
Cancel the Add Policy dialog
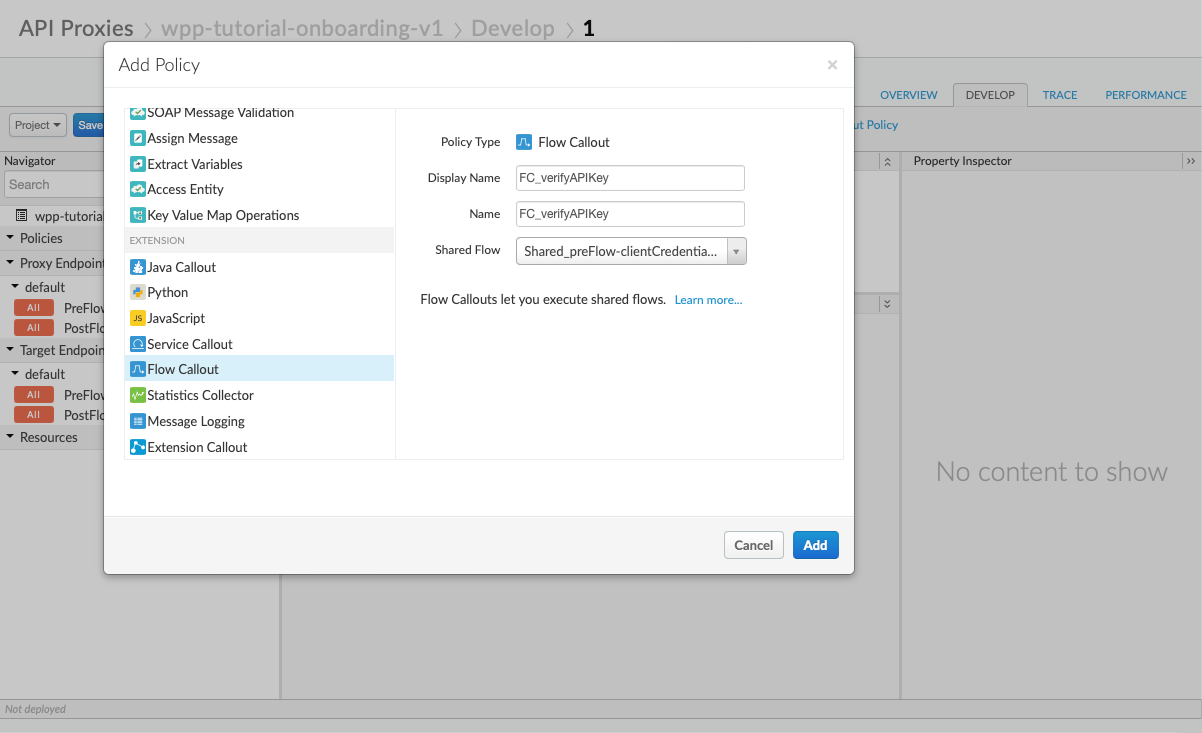click(753, 545)
